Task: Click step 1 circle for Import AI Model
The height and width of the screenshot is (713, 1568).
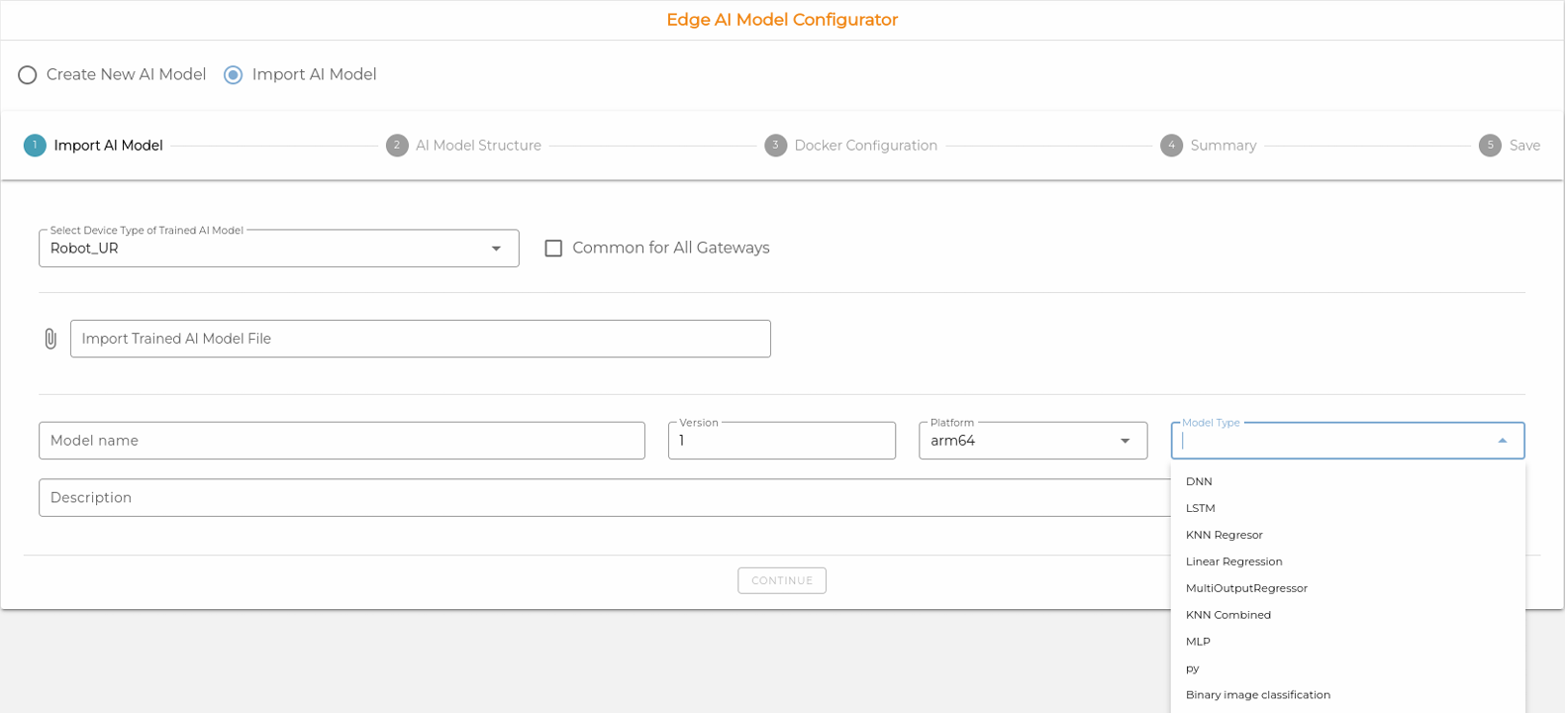Action: coord(35,146)
